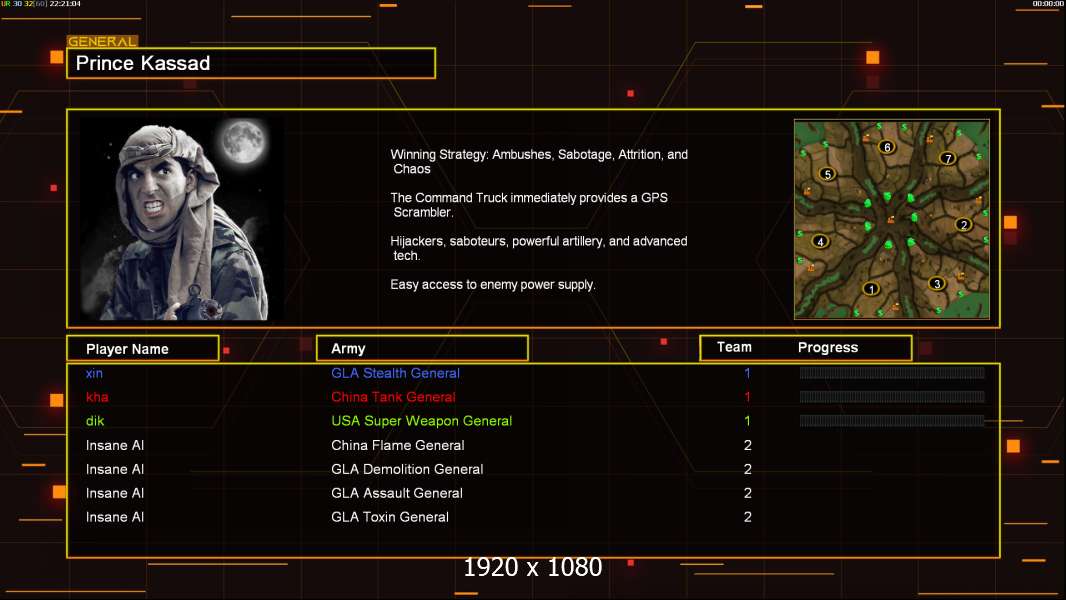Click Insane AI in GLA Demolition row
The height and width of the screenshot is (600, 1066).
[115, 469]
